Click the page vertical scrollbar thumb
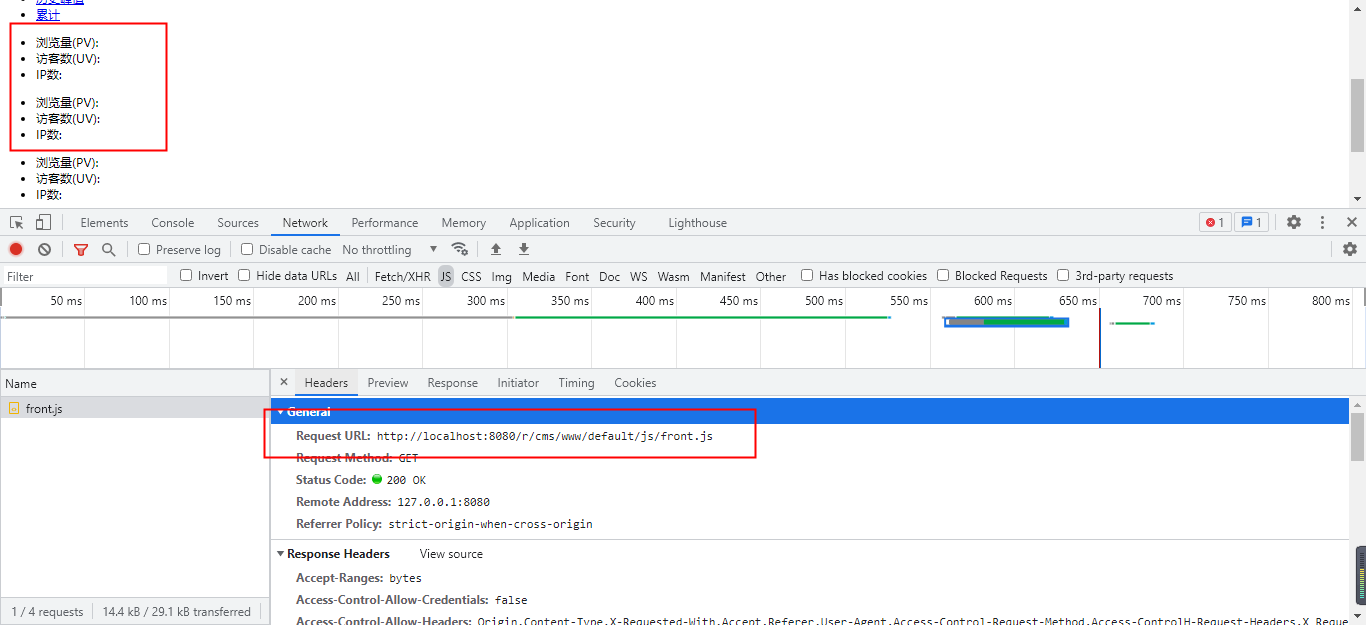The width and height of the screenshot is (1366, 625). 1358,116
